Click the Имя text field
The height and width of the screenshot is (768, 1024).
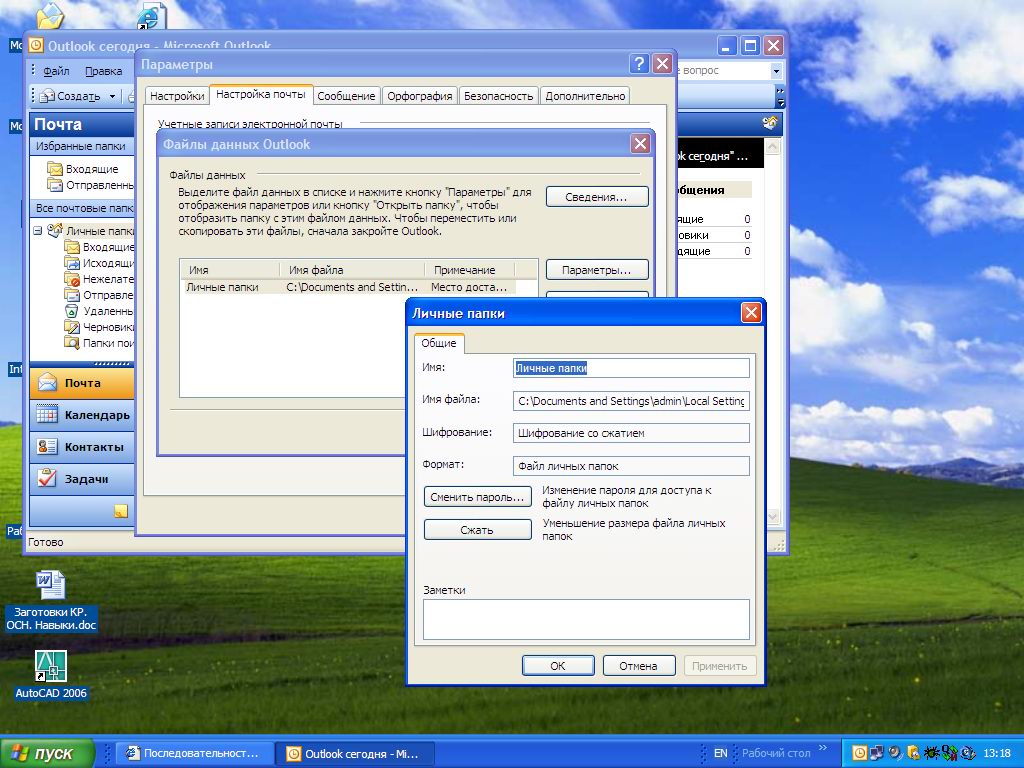click(631, 368)
